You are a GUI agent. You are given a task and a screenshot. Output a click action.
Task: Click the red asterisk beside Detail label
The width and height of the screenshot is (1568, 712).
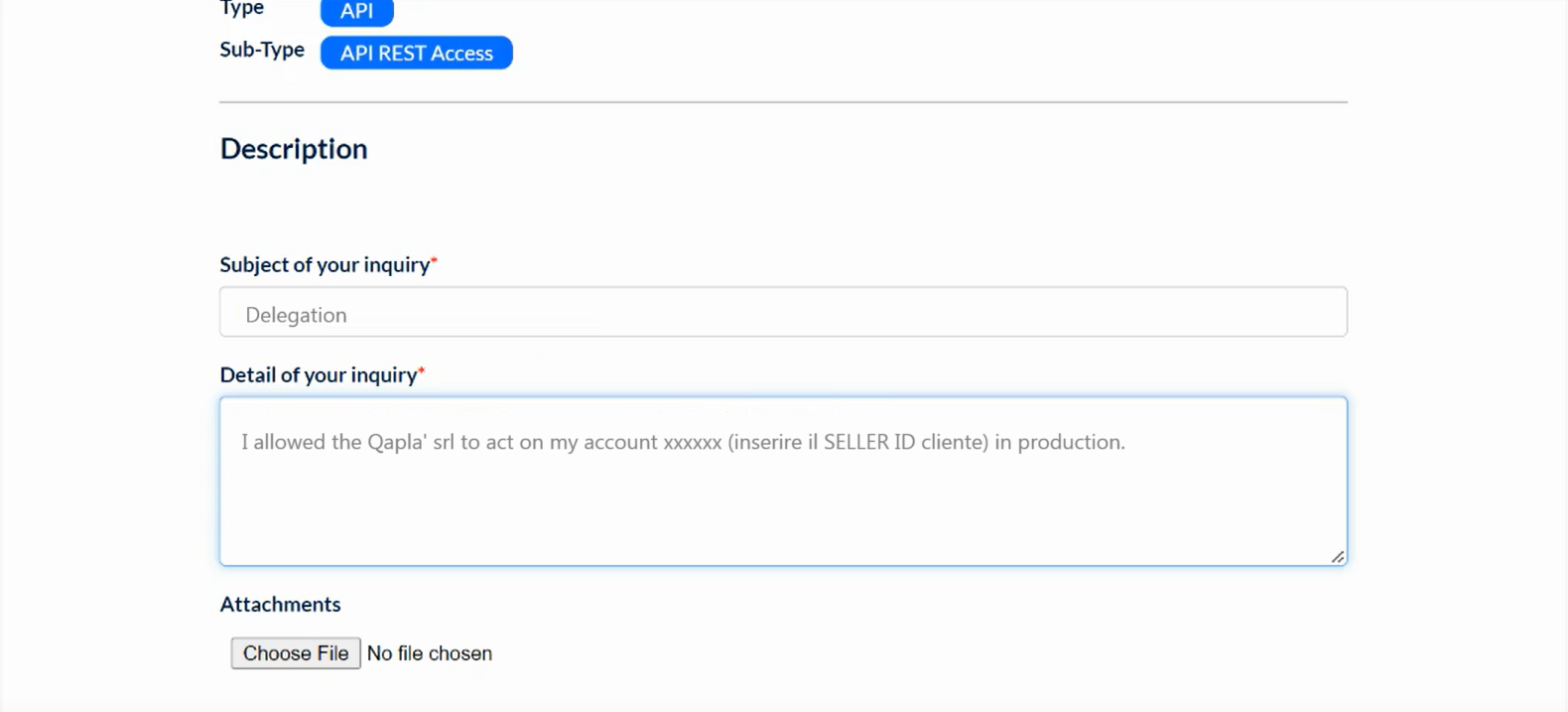422,371
